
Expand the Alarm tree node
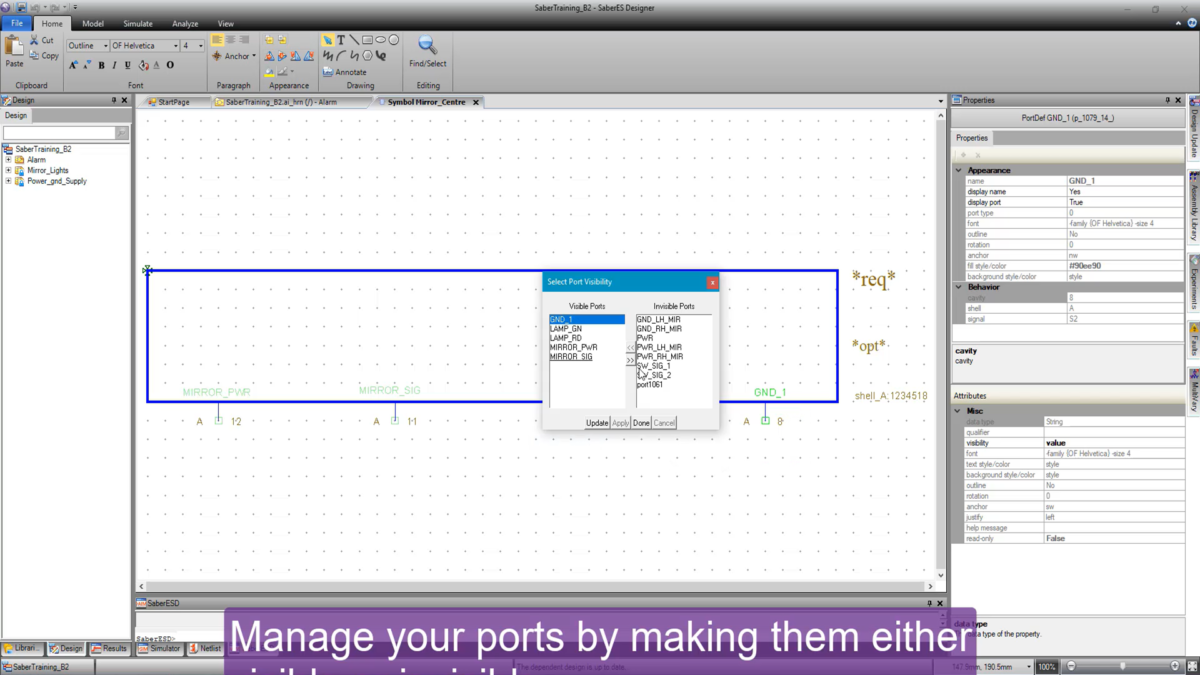(9, 160)
